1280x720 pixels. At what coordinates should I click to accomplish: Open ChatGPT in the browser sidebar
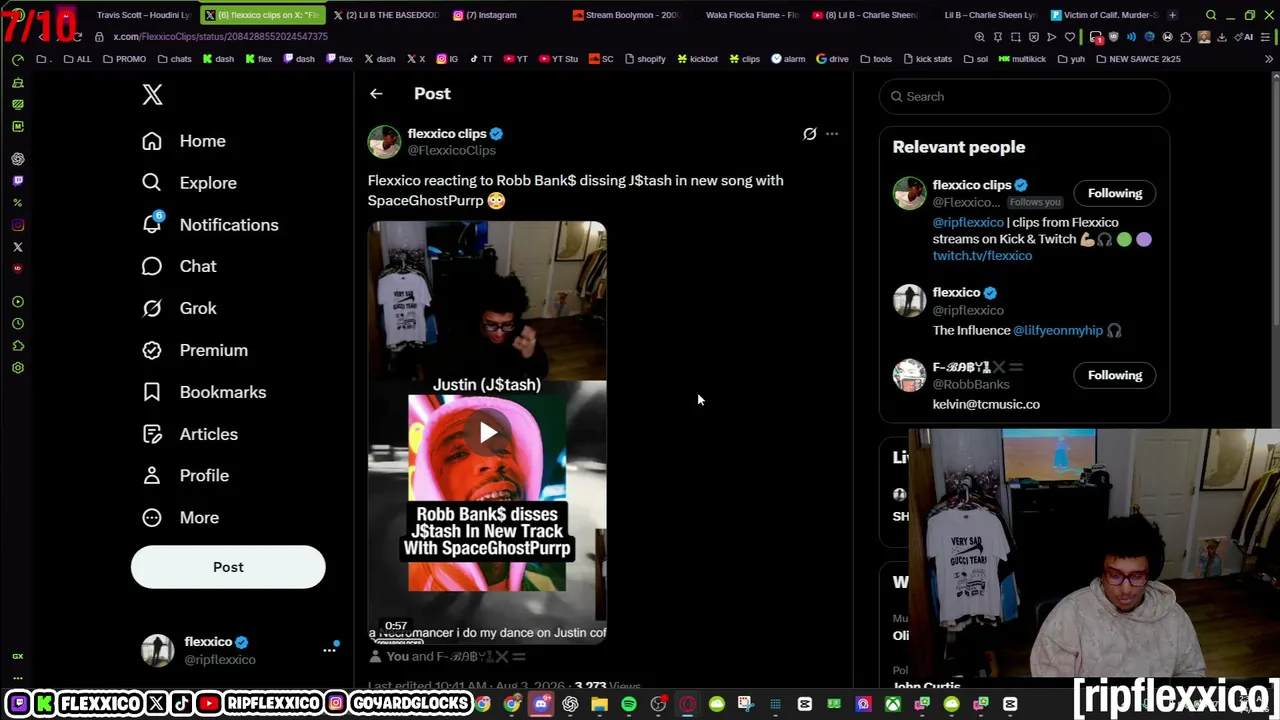(x=18, y=159)
